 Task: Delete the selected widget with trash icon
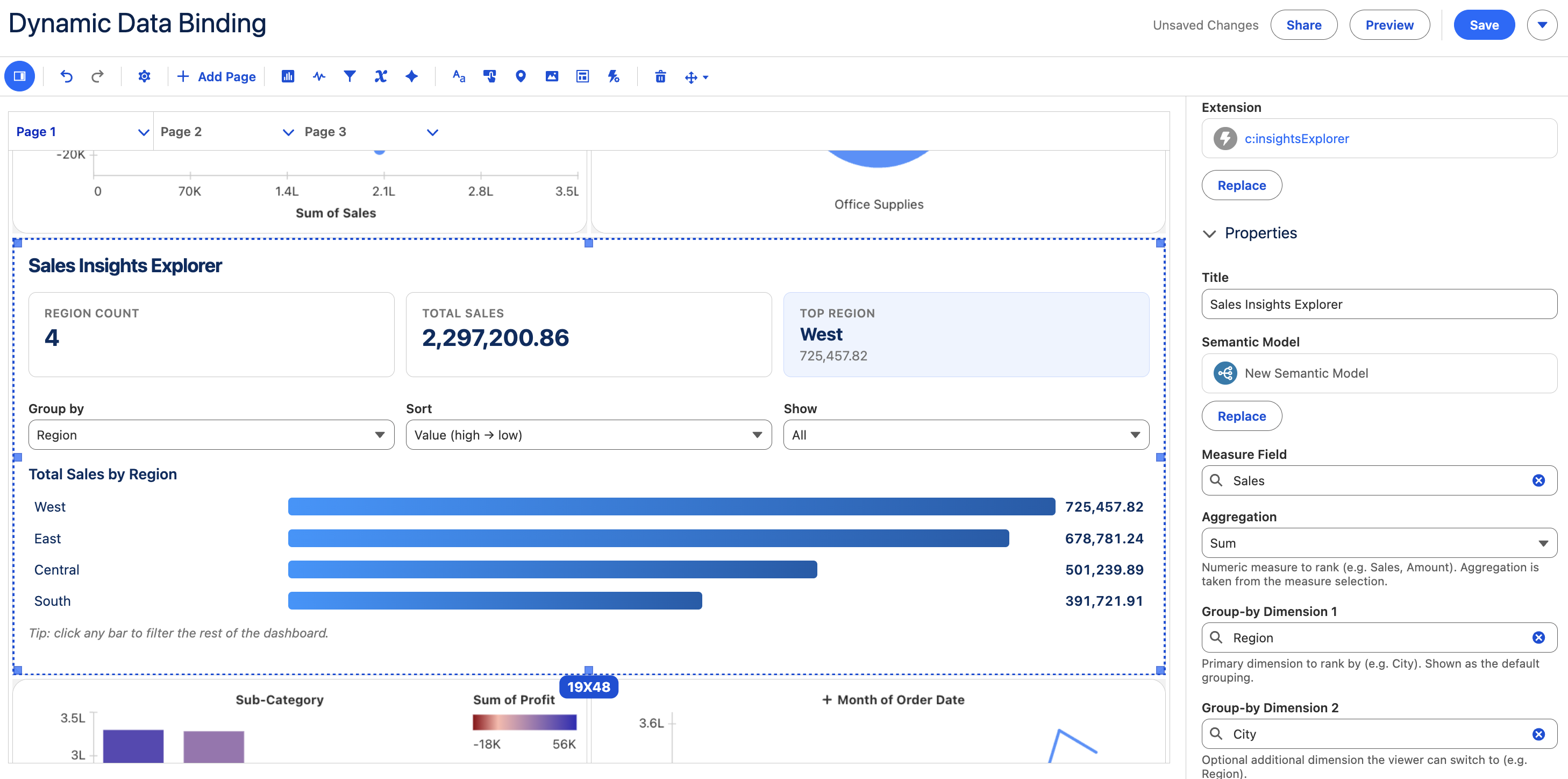point(660,76)
